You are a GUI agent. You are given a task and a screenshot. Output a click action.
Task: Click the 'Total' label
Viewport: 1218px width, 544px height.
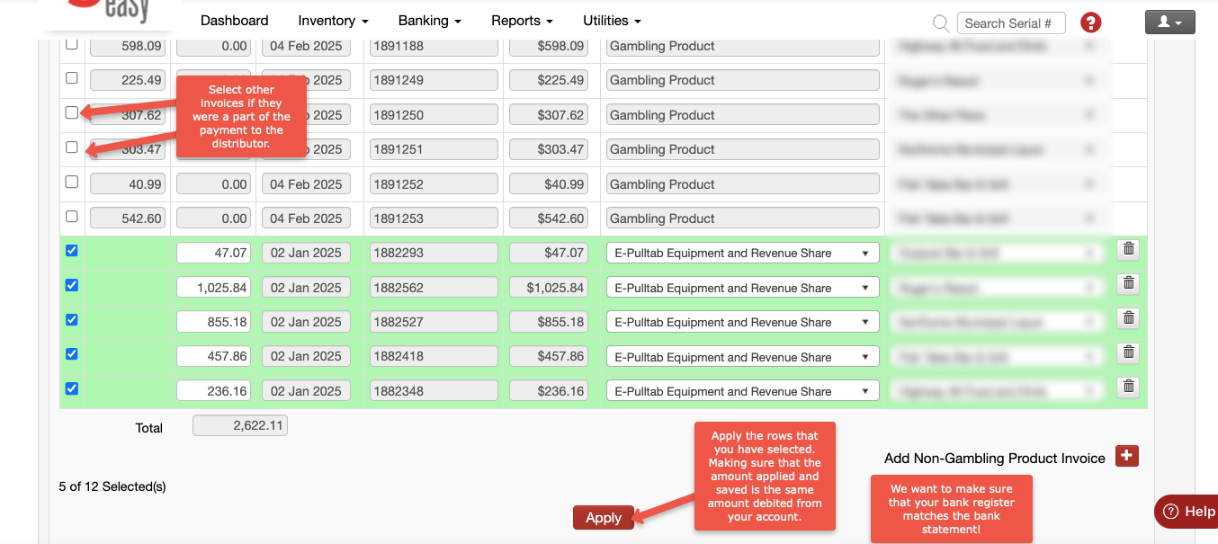tap(149, 428)
